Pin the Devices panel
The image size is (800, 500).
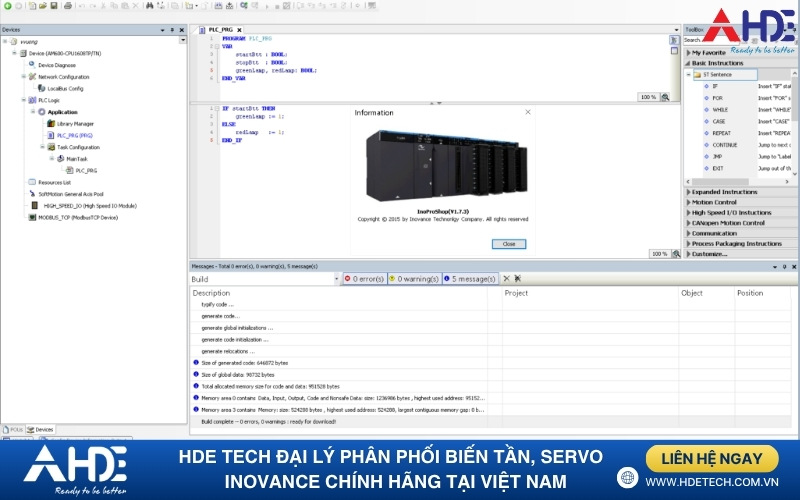click(172, 30)
